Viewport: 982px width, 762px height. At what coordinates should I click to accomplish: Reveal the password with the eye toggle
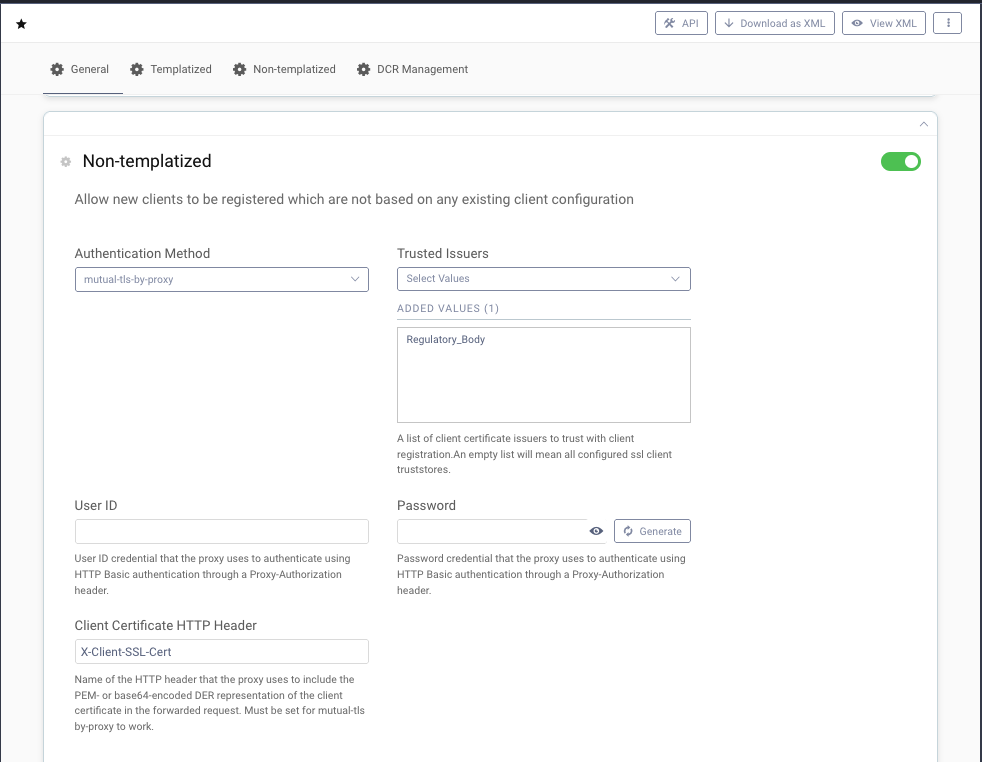coord(596,531)
